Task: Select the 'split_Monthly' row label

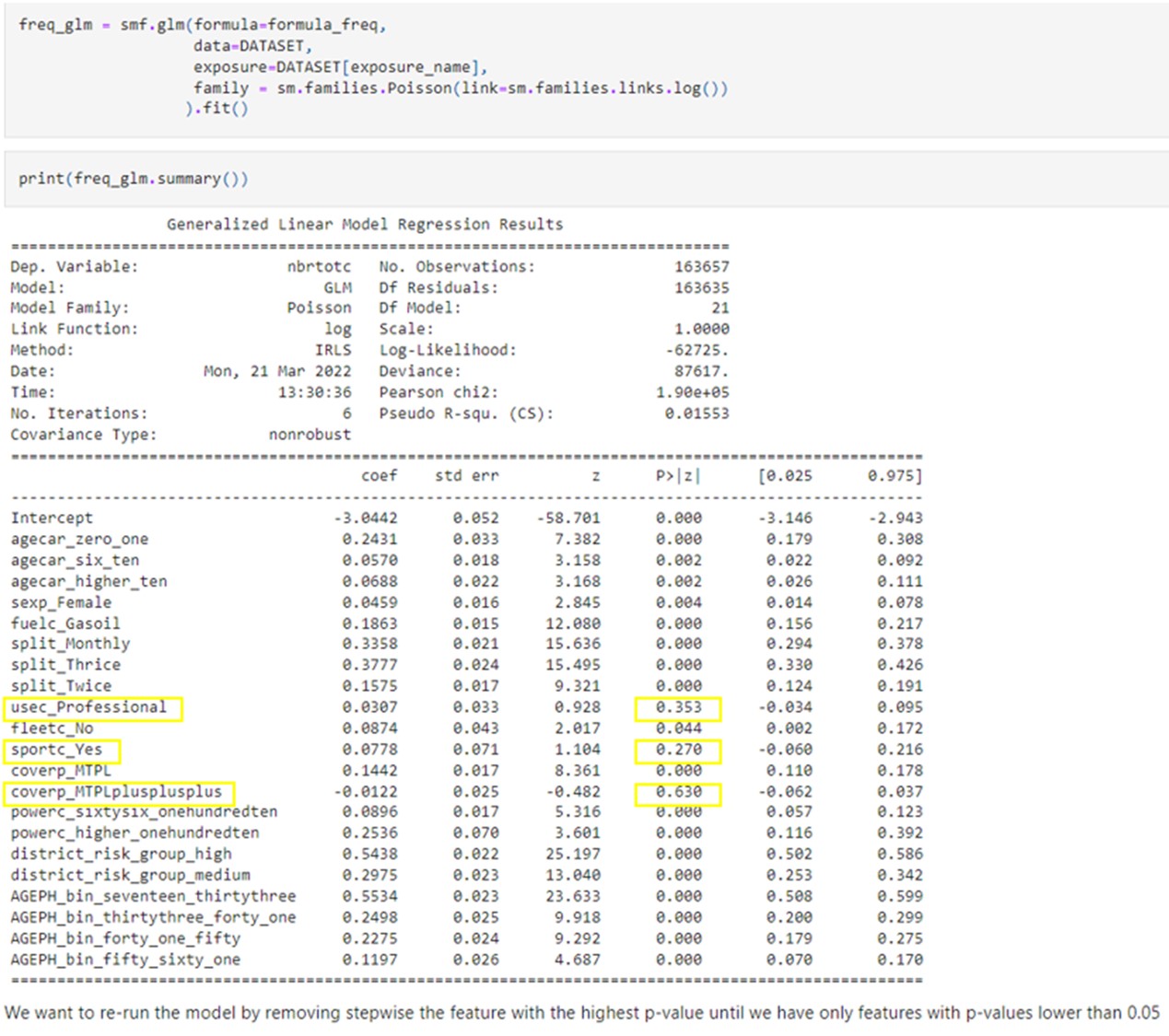Action: tap(70, 645)
